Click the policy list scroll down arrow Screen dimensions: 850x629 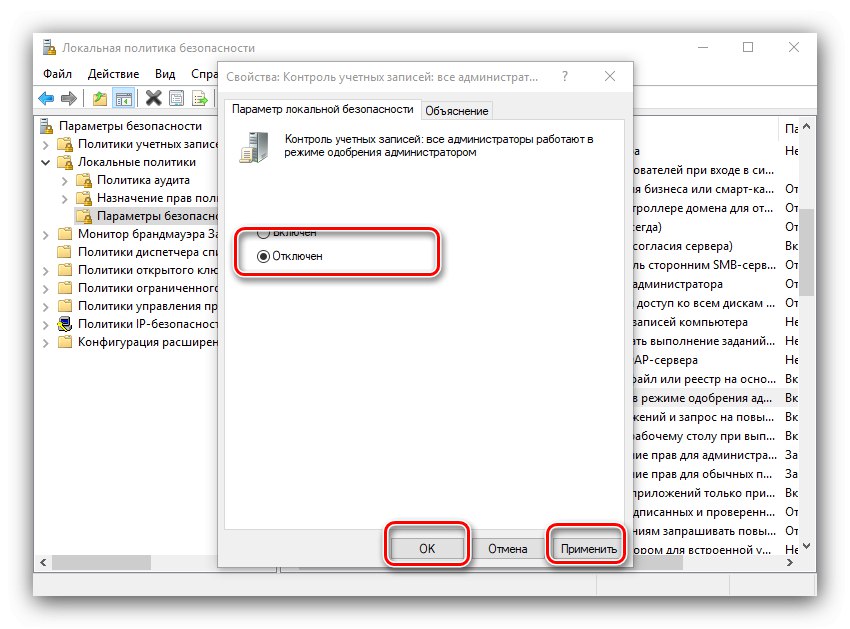[x=807, y=545]
